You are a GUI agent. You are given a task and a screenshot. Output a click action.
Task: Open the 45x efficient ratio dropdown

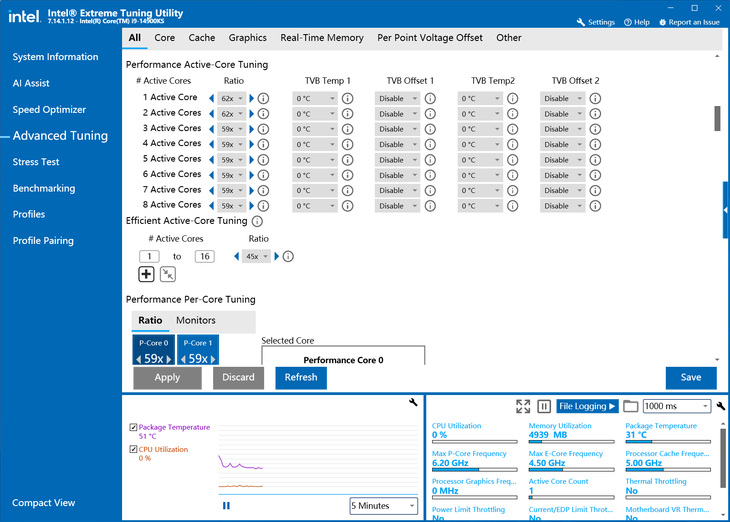click(x=256, y=256)
